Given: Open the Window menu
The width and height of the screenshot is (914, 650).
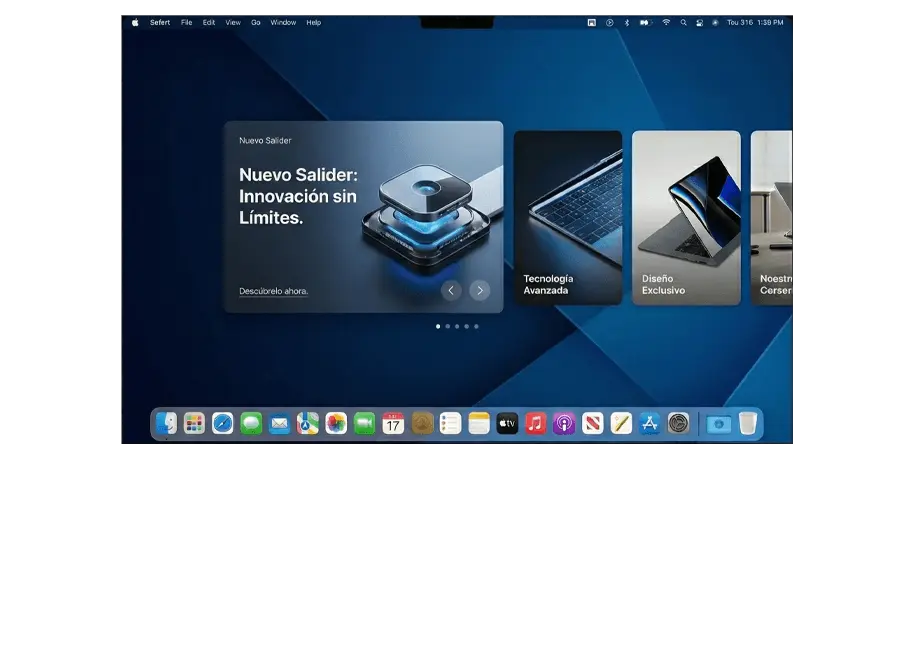Looking at the screenshot, I should [283, 22].
